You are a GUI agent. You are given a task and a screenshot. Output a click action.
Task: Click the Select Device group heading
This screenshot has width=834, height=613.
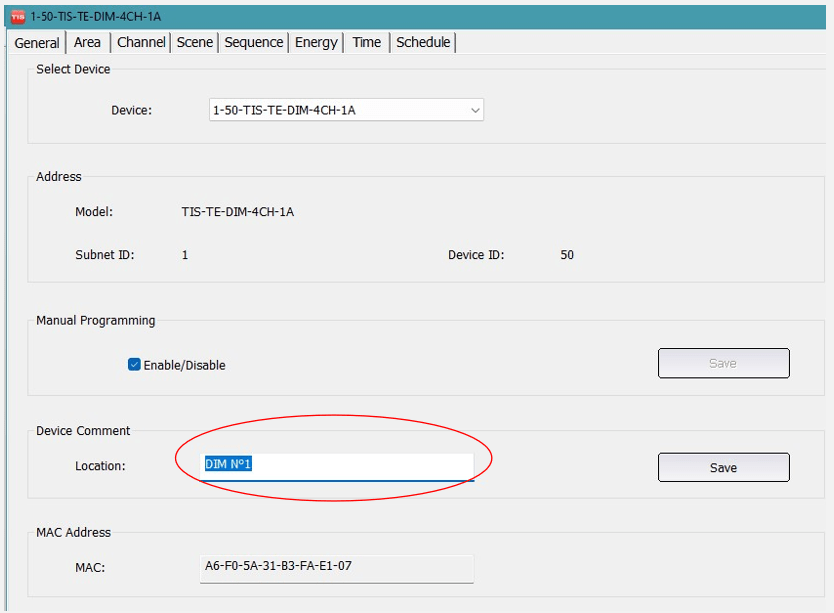coord(73,69)
